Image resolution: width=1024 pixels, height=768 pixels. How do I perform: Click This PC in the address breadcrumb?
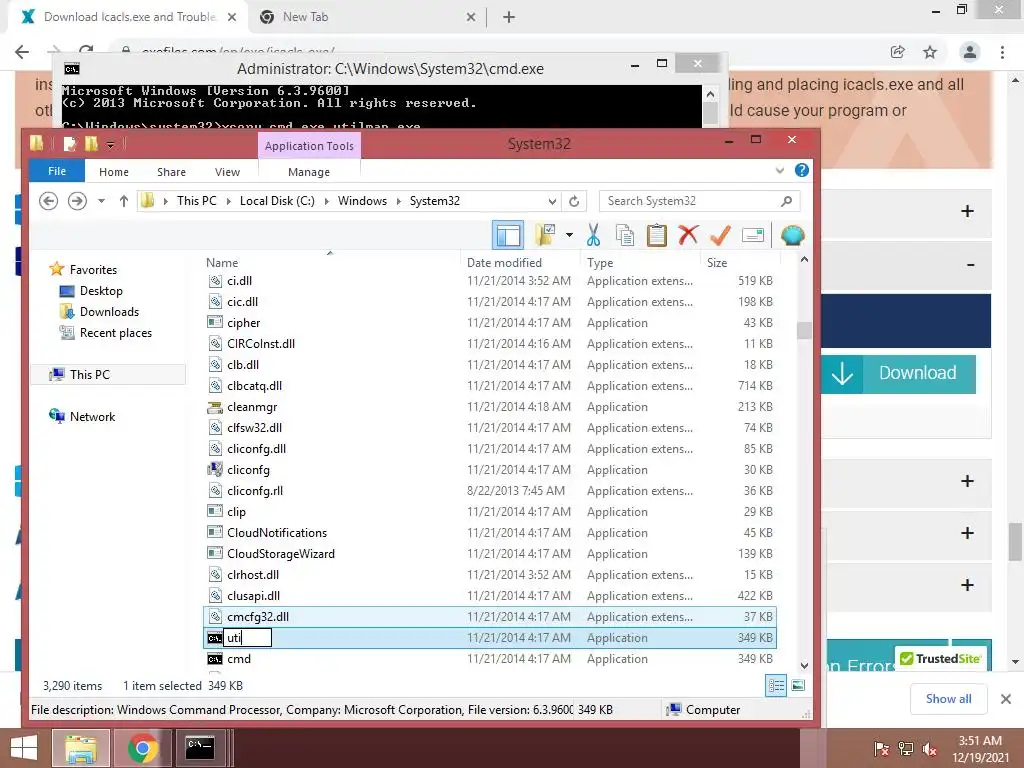pos(197,200)
